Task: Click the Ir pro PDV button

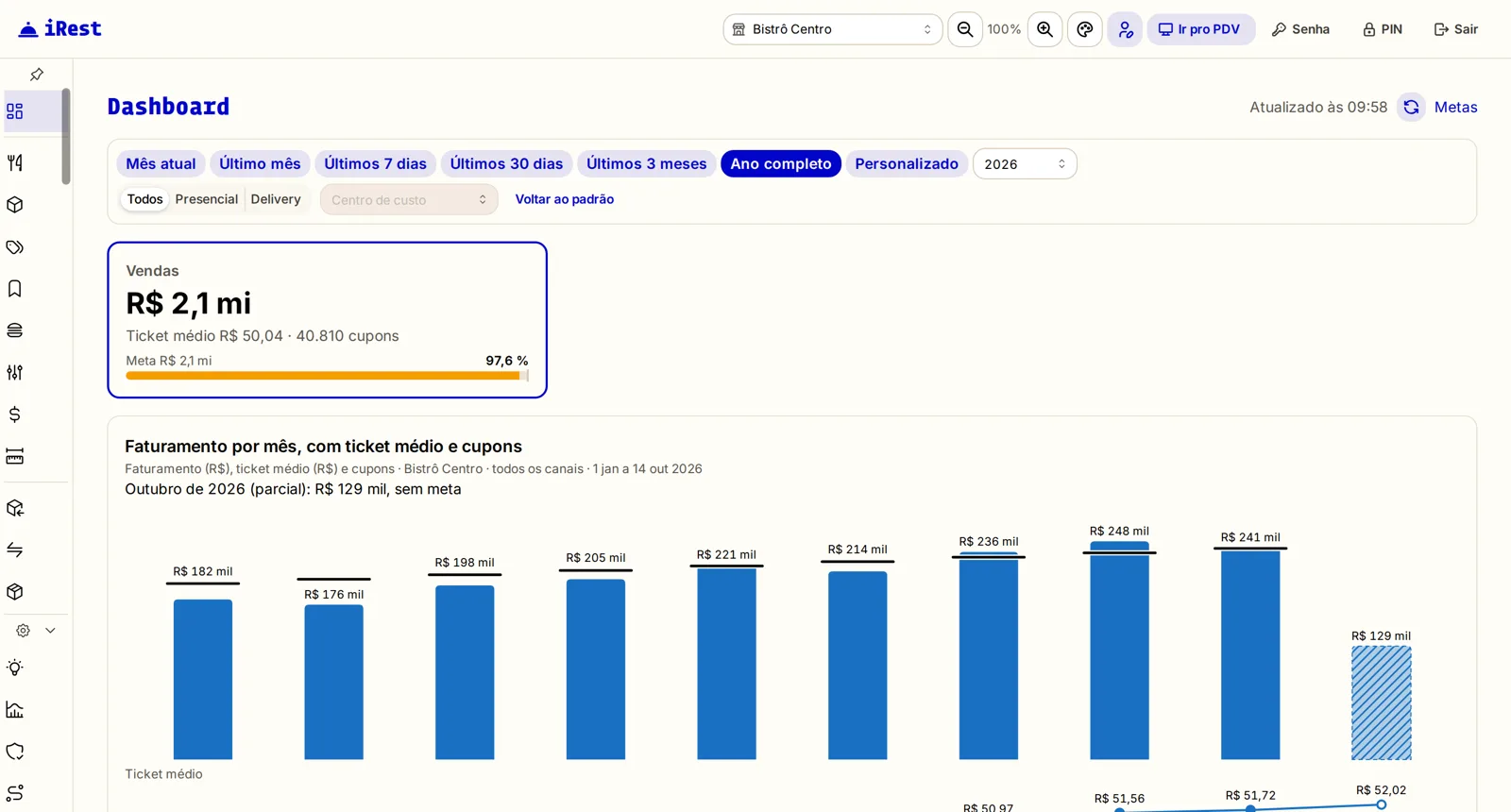Action: coord(1200,29)
